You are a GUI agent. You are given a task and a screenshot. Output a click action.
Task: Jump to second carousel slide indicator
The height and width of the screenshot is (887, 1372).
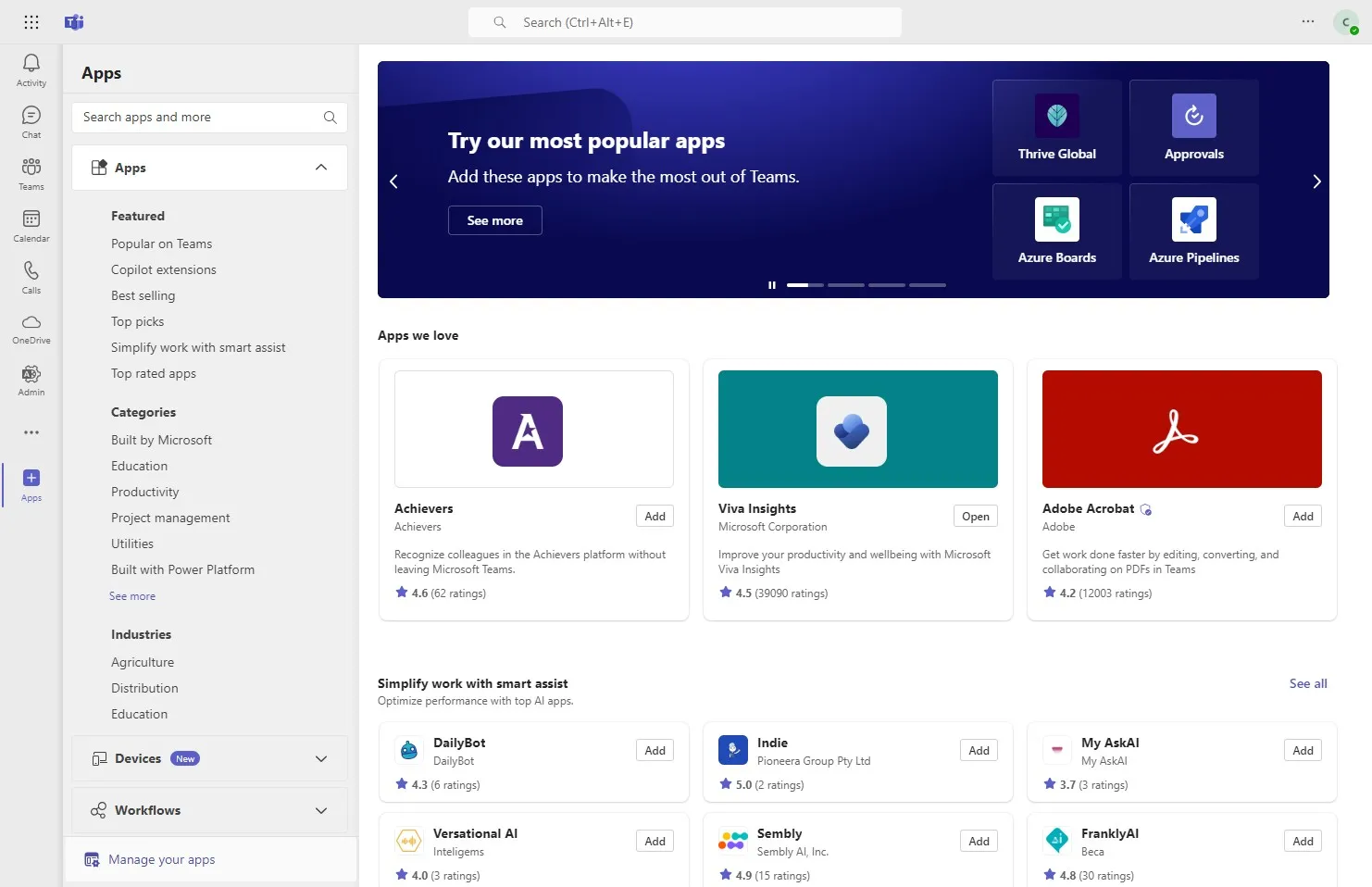point(846,285)
